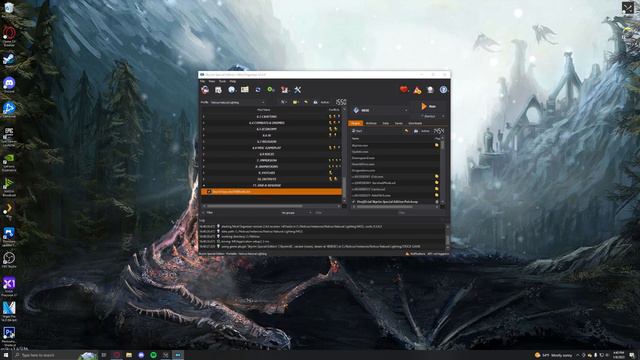
Task: Click the Run button
Action: point(429,106)
